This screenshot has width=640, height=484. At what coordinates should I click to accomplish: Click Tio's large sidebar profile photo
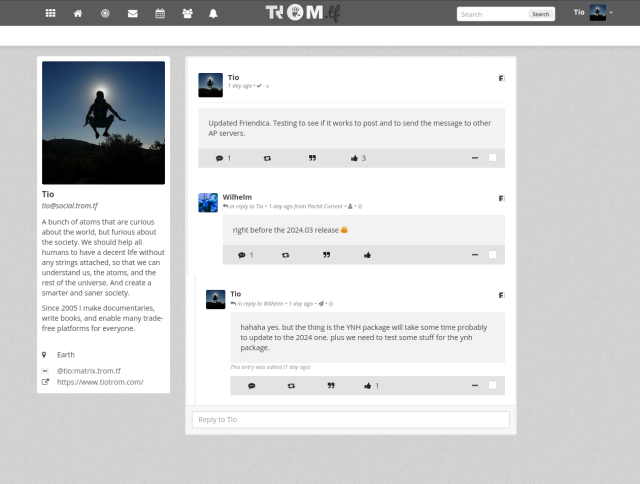coord(103,123)
